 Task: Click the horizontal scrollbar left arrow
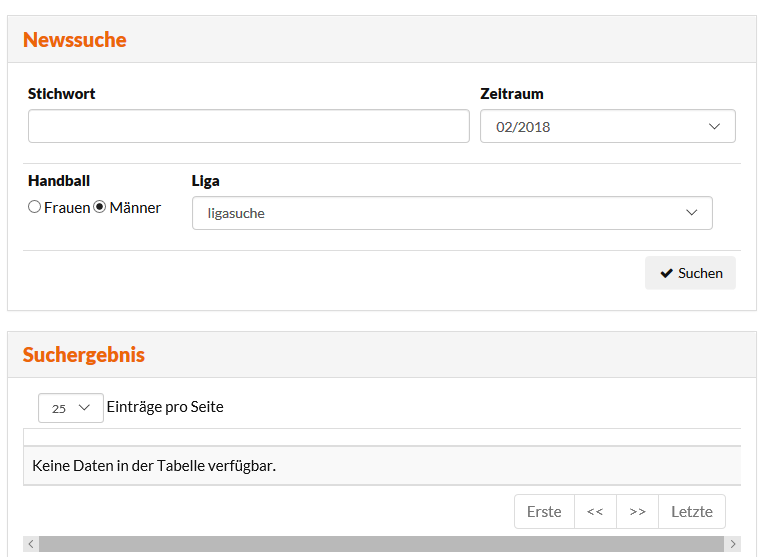[x=31, y=544]
